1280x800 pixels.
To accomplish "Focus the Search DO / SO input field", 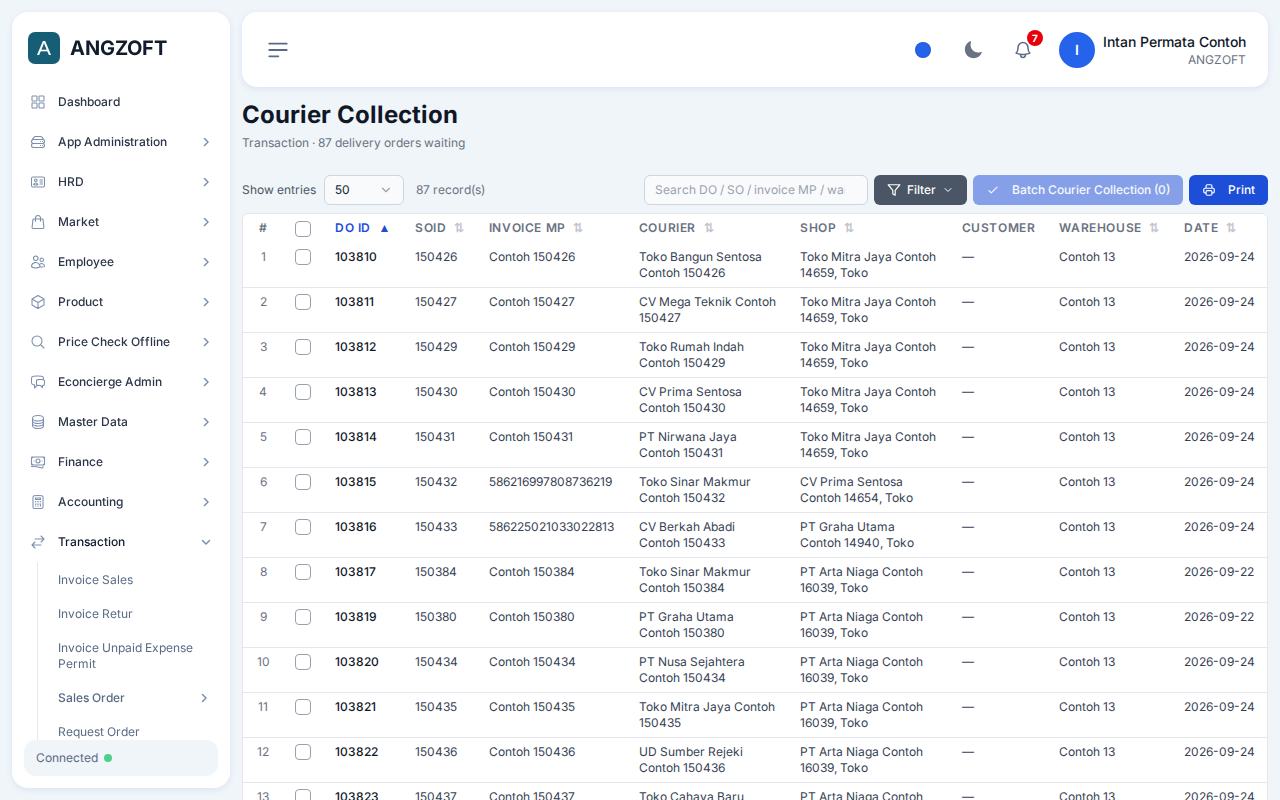I will (x=755, y=190).
